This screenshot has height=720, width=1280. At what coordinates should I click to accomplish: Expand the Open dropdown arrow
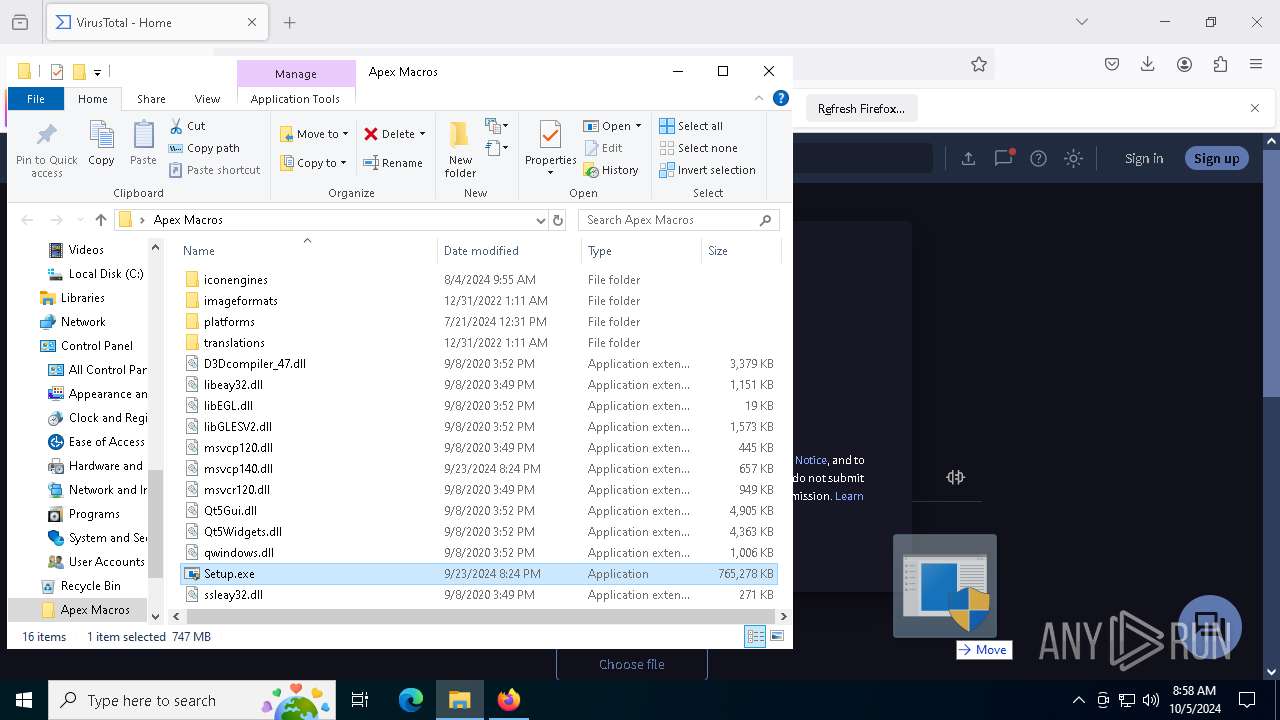pos(638,126)
